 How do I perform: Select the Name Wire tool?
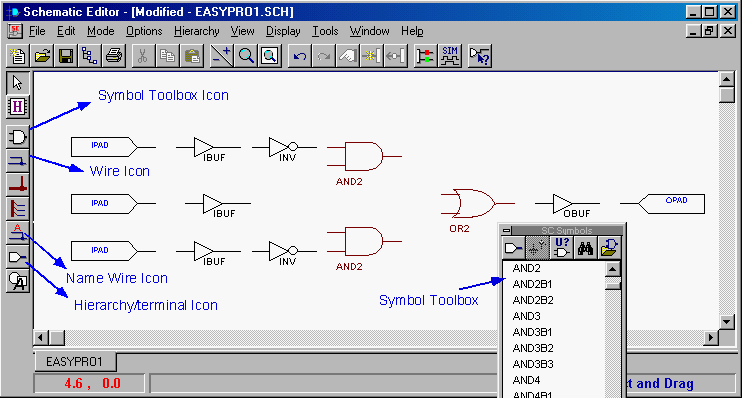click(x=18, y=233)
